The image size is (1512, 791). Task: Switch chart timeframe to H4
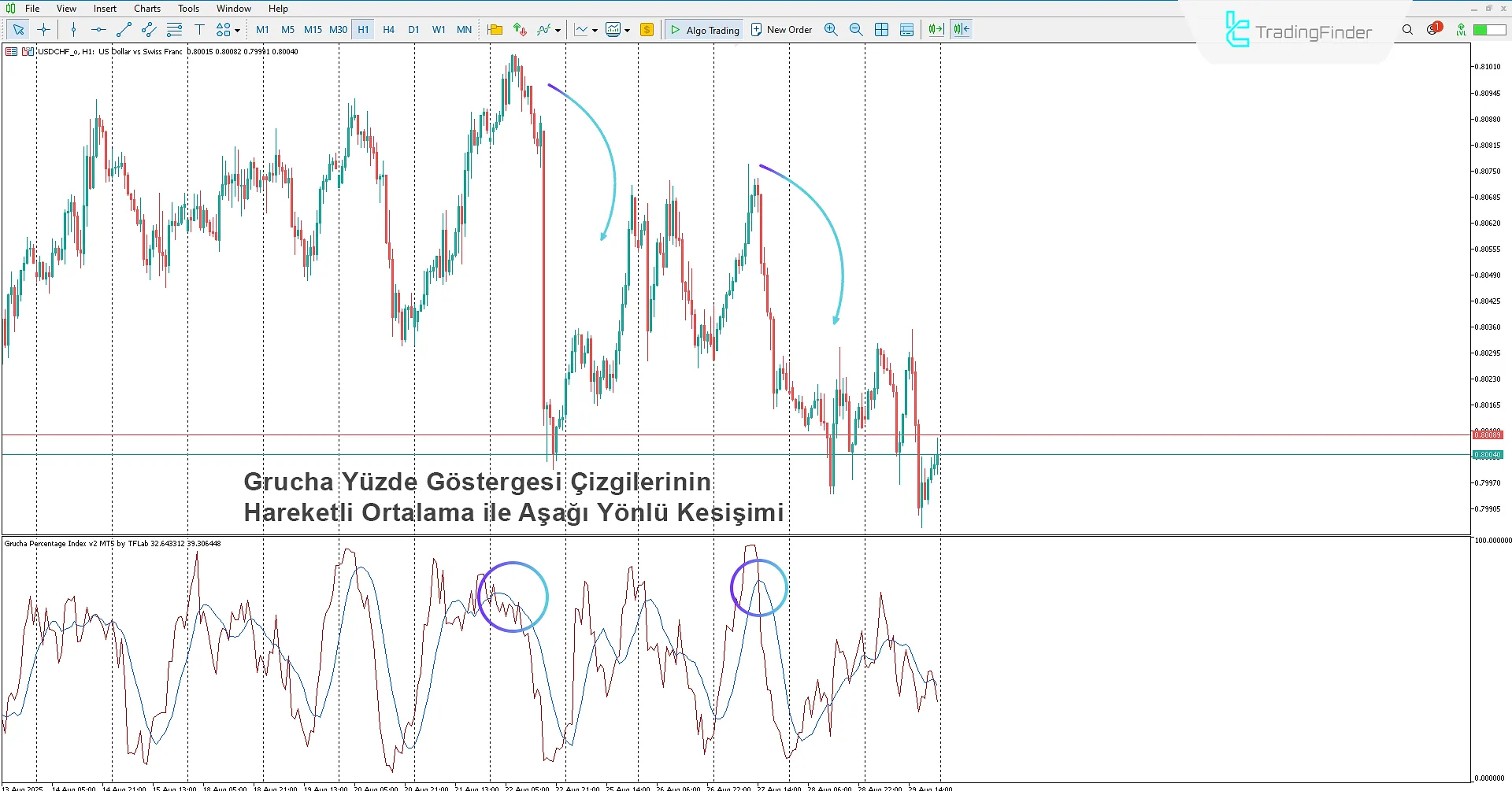pyautogui.click(x=388, y=29)
